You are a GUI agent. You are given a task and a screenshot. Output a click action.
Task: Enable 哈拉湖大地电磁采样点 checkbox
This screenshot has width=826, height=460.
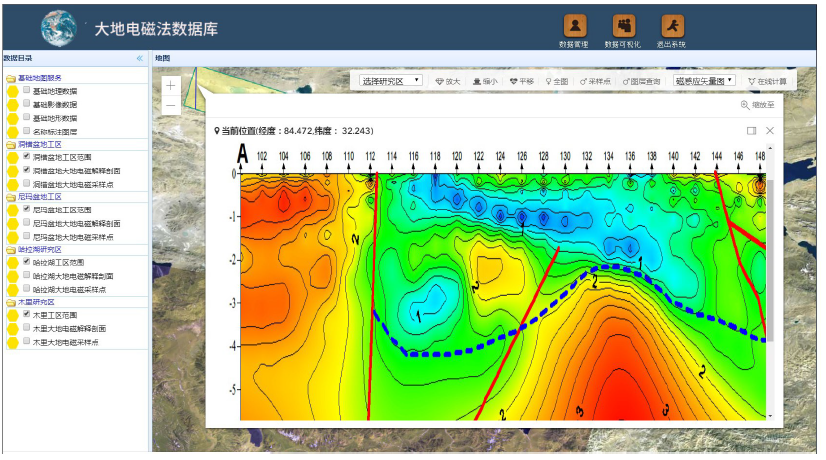click(x=26, y=288)
